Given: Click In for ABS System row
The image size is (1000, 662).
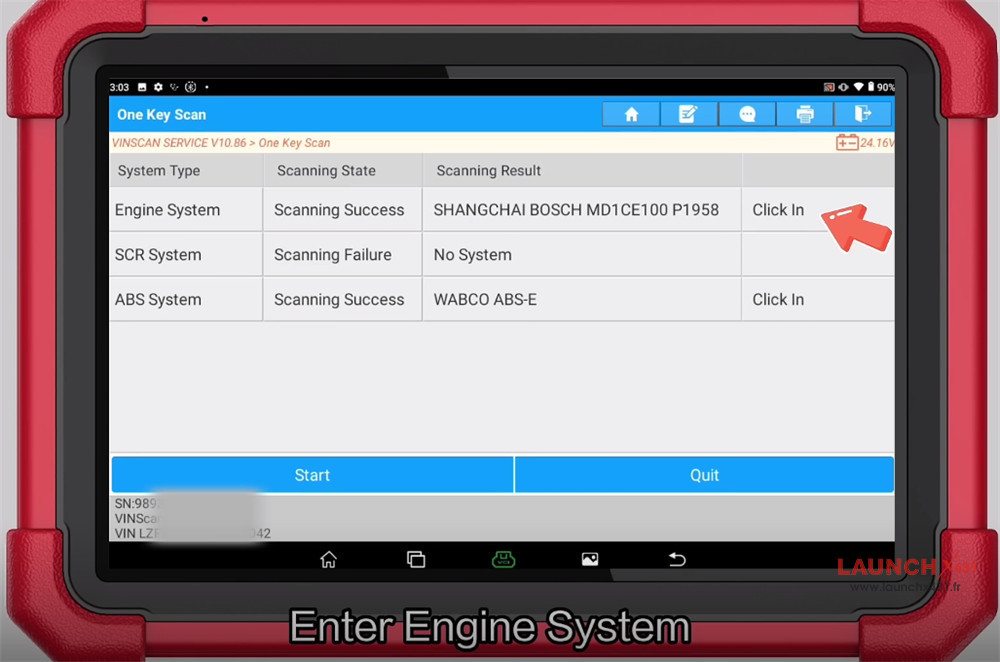Looking at the screenshot, I should click(778, 299).
